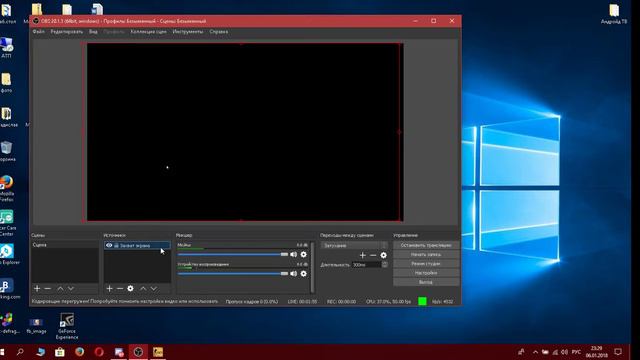The height and width of the screenshot is (360, 640).
Task: Add a scene transition with the plus icon
Action: [362, 255]
